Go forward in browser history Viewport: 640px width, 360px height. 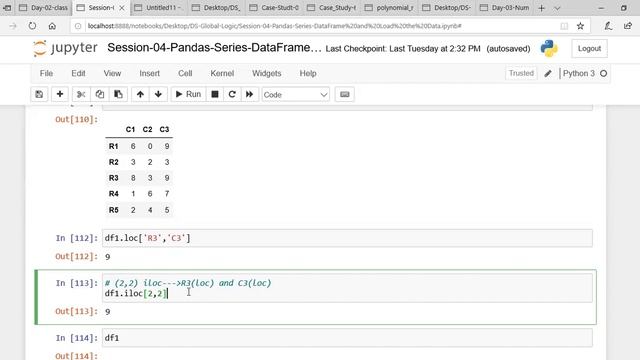pyautogui.click(x=13, y=26)
